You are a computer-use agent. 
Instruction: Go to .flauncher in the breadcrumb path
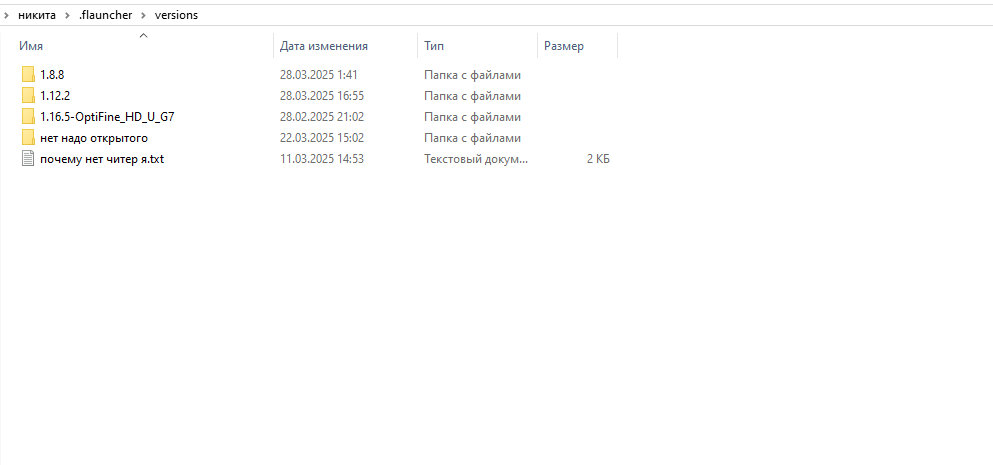click(x=105, y=15)
